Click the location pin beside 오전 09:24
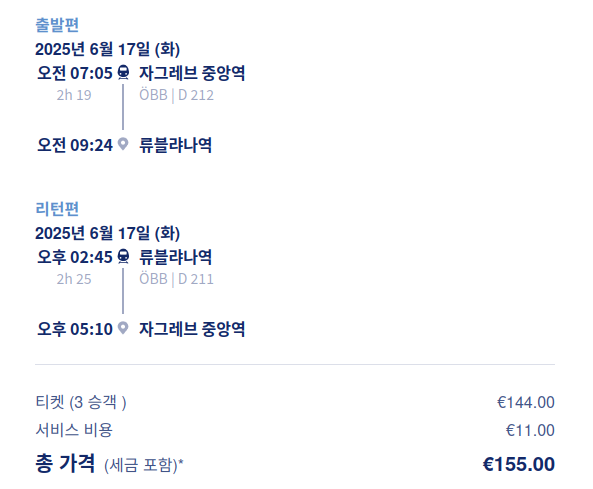 tap(123, 144)
